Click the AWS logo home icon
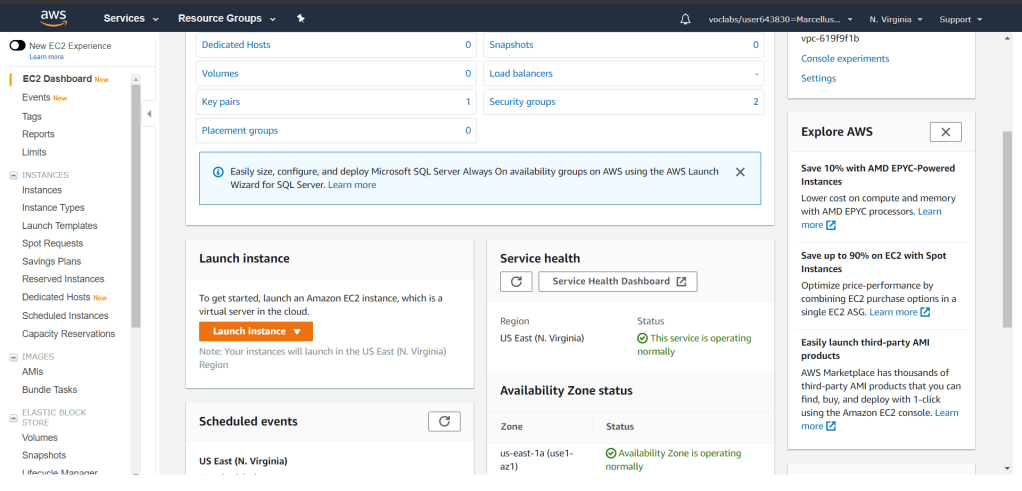Screen dimensions: 1022x491 pos(53,17)
